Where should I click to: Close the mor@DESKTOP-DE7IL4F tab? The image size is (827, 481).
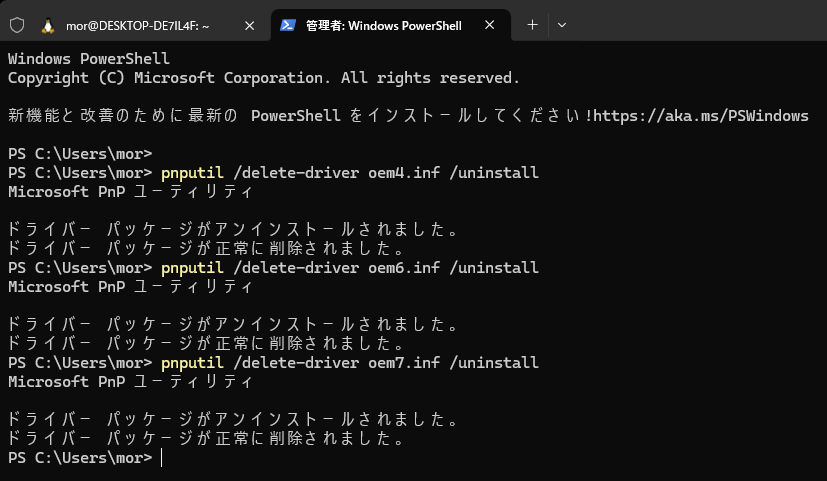(x=249, y=25)
